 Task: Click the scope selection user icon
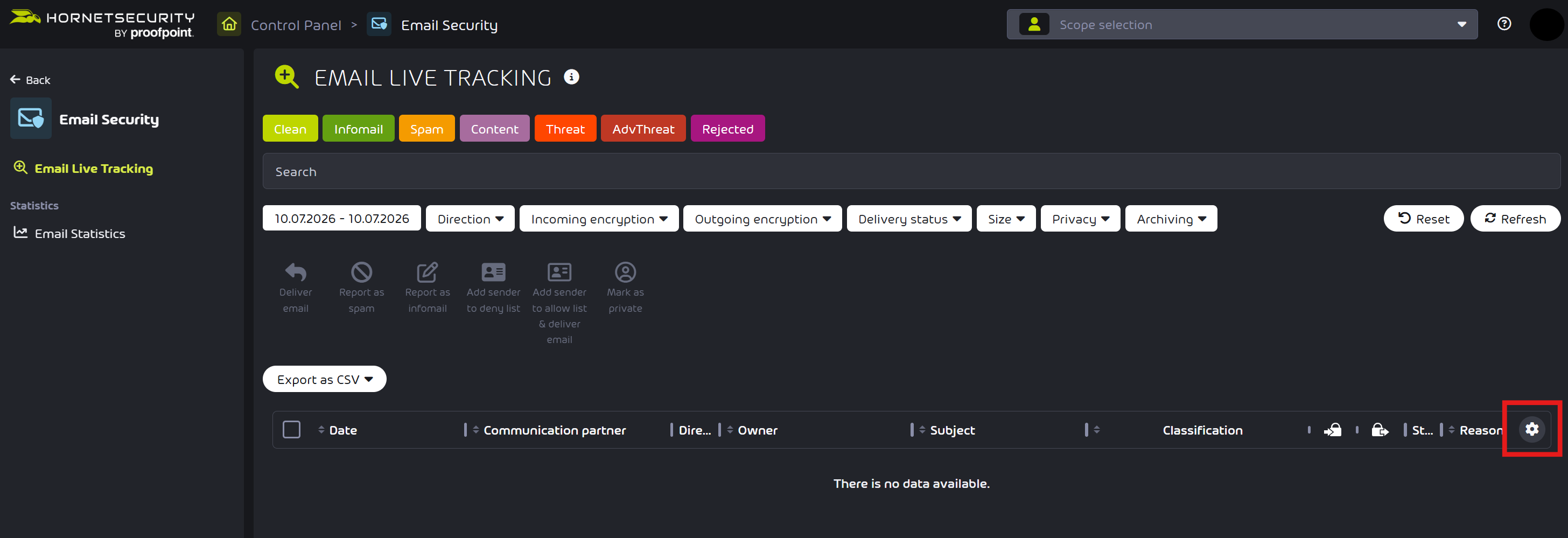[x=1034, y=24]
